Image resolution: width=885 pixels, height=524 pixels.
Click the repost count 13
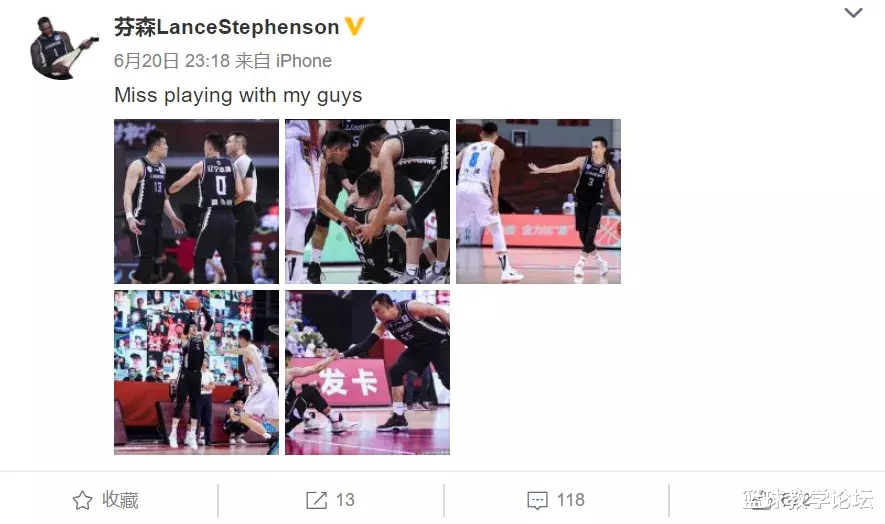[345, 500]
